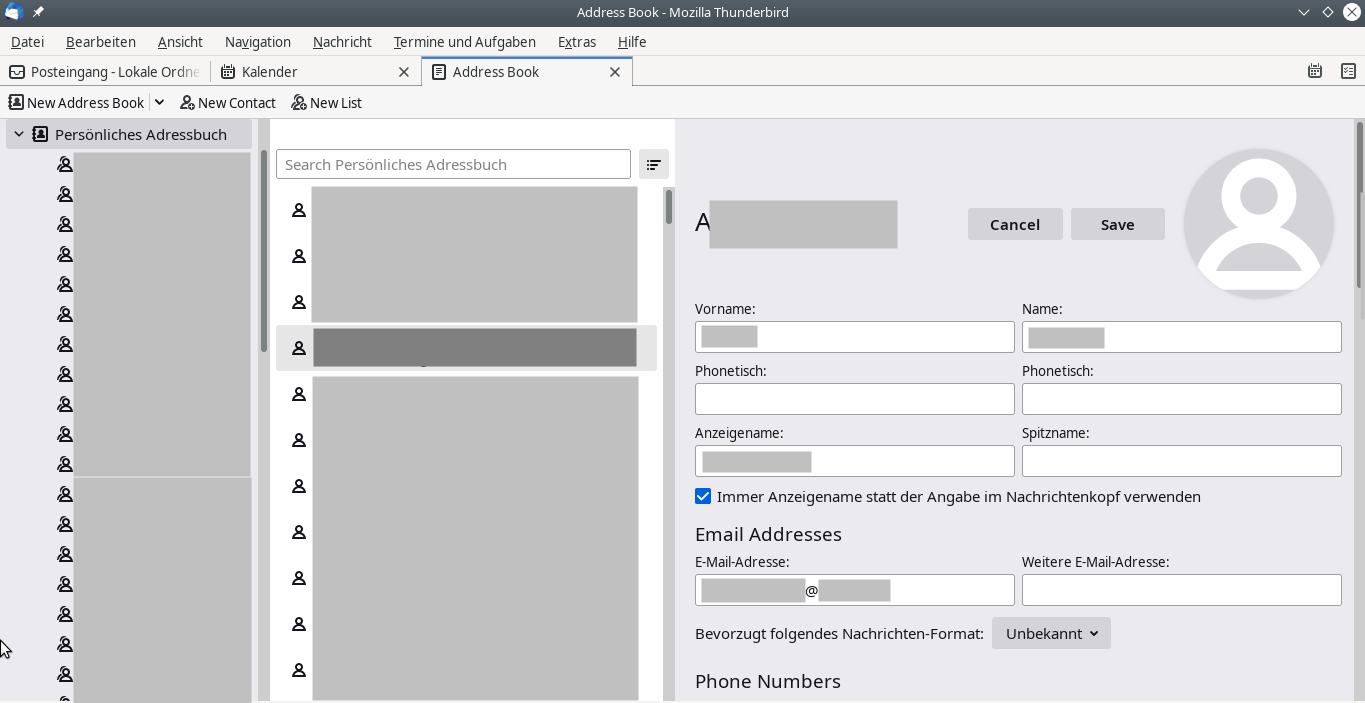Open the calendar pane icon in tab bar

pos(1315,71)
